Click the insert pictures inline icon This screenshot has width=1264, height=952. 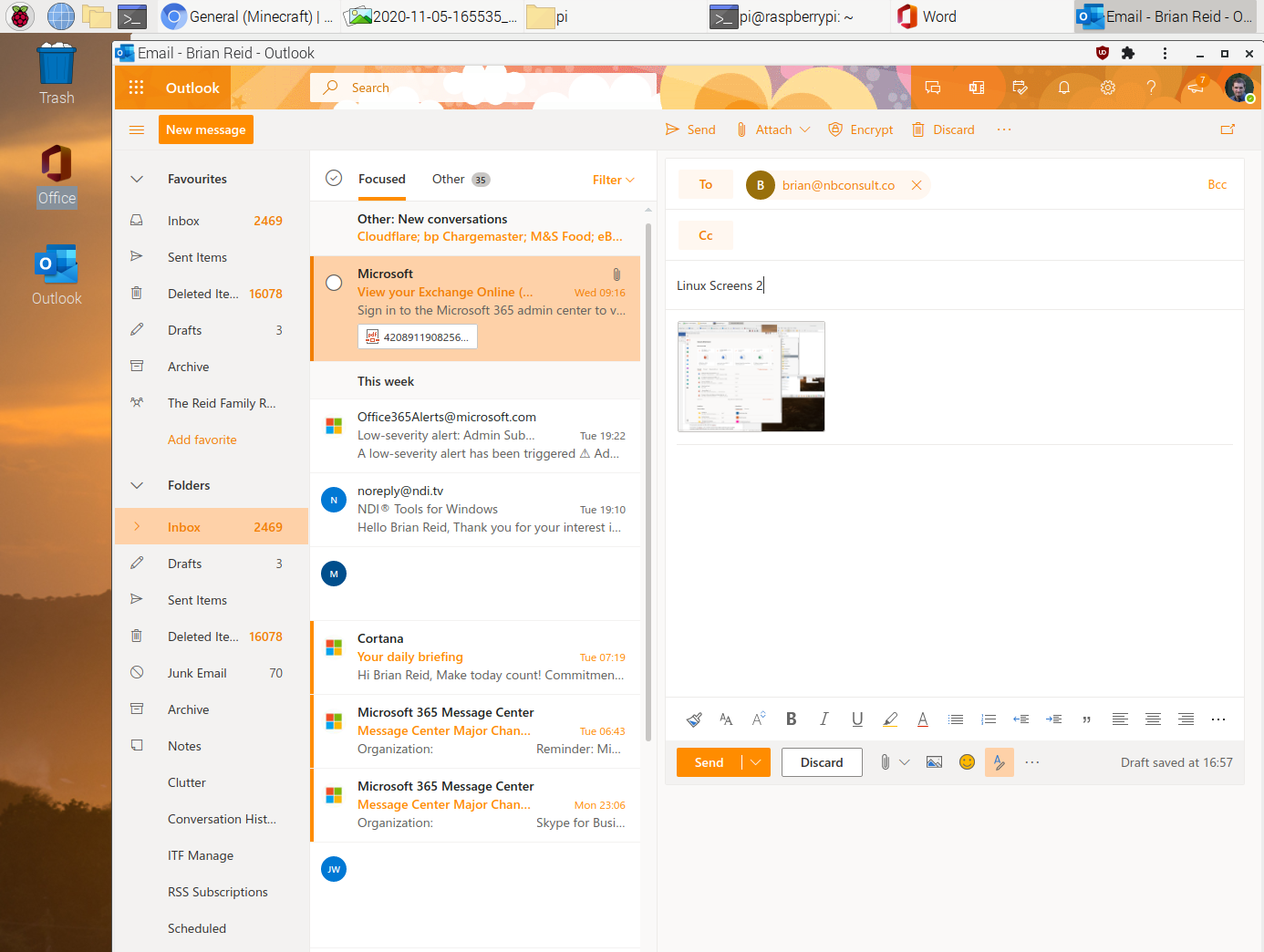pos(934,762)
